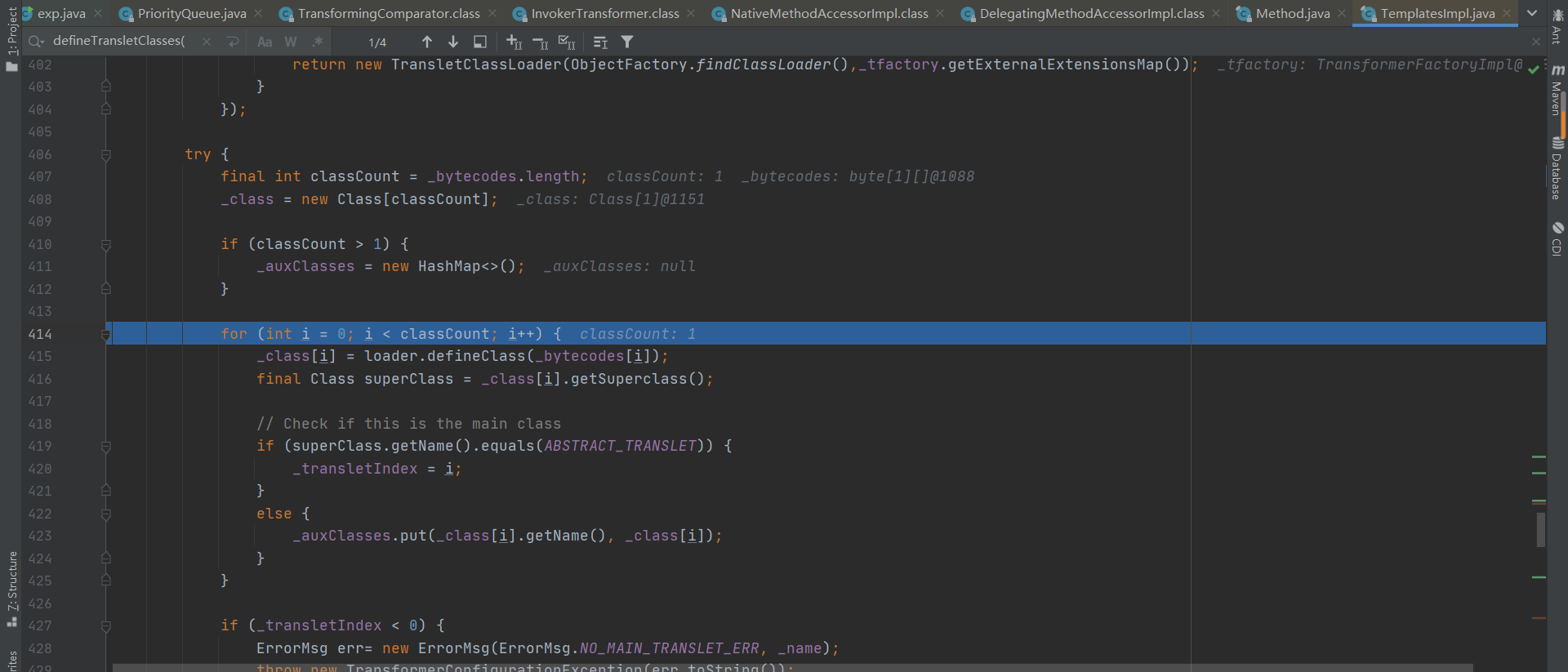Open DelegatingMethodAccessorImpl.class tab

point(1092,13)
